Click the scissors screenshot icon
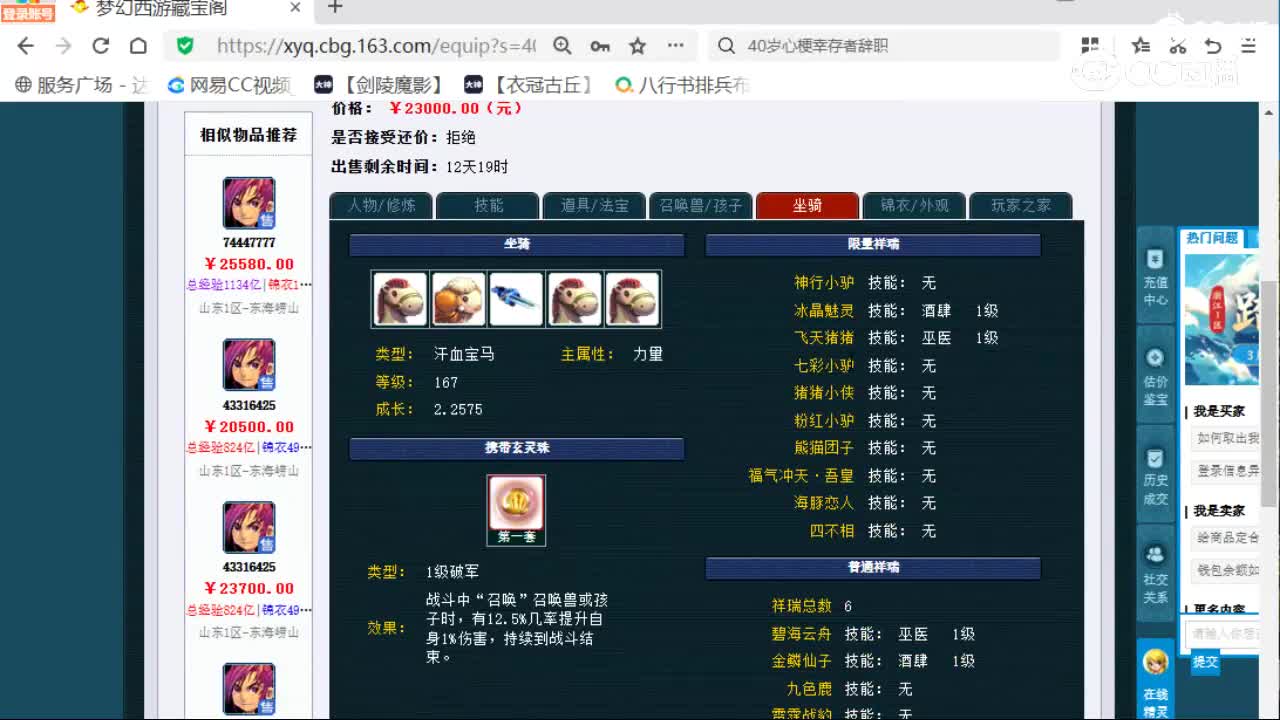Image resolution: width=1280 pixels, height=720 pixels. [x=1177, y=46]
